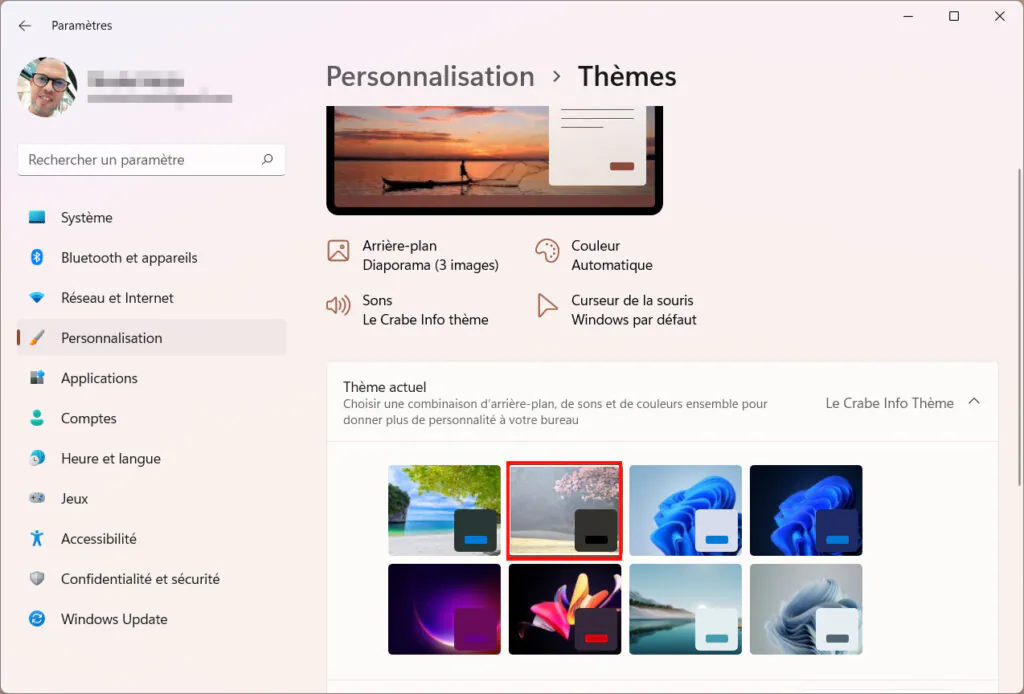Click the Sons speaker icon
This screenshot has width=1024, height=694.
[338, 305]
